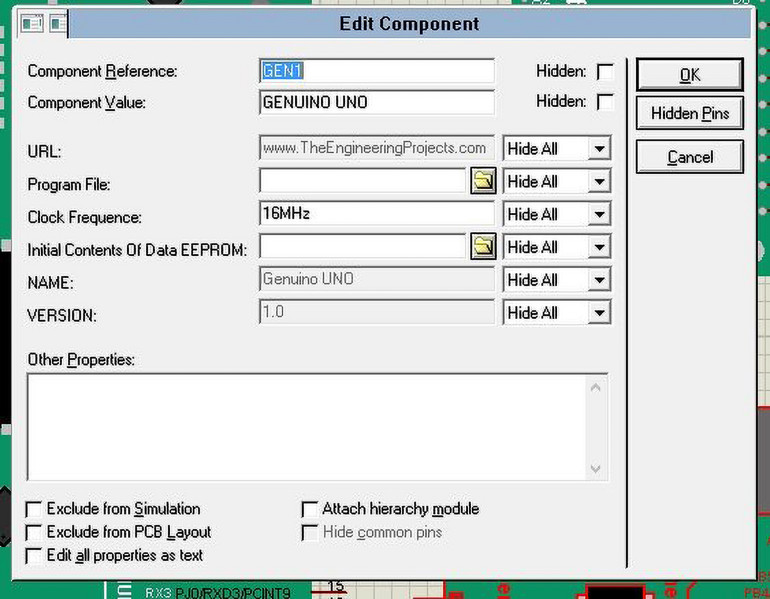This screenshot has width=770, height=599.
Task: Cancel the Edit Component dialog
Action: 689,157
